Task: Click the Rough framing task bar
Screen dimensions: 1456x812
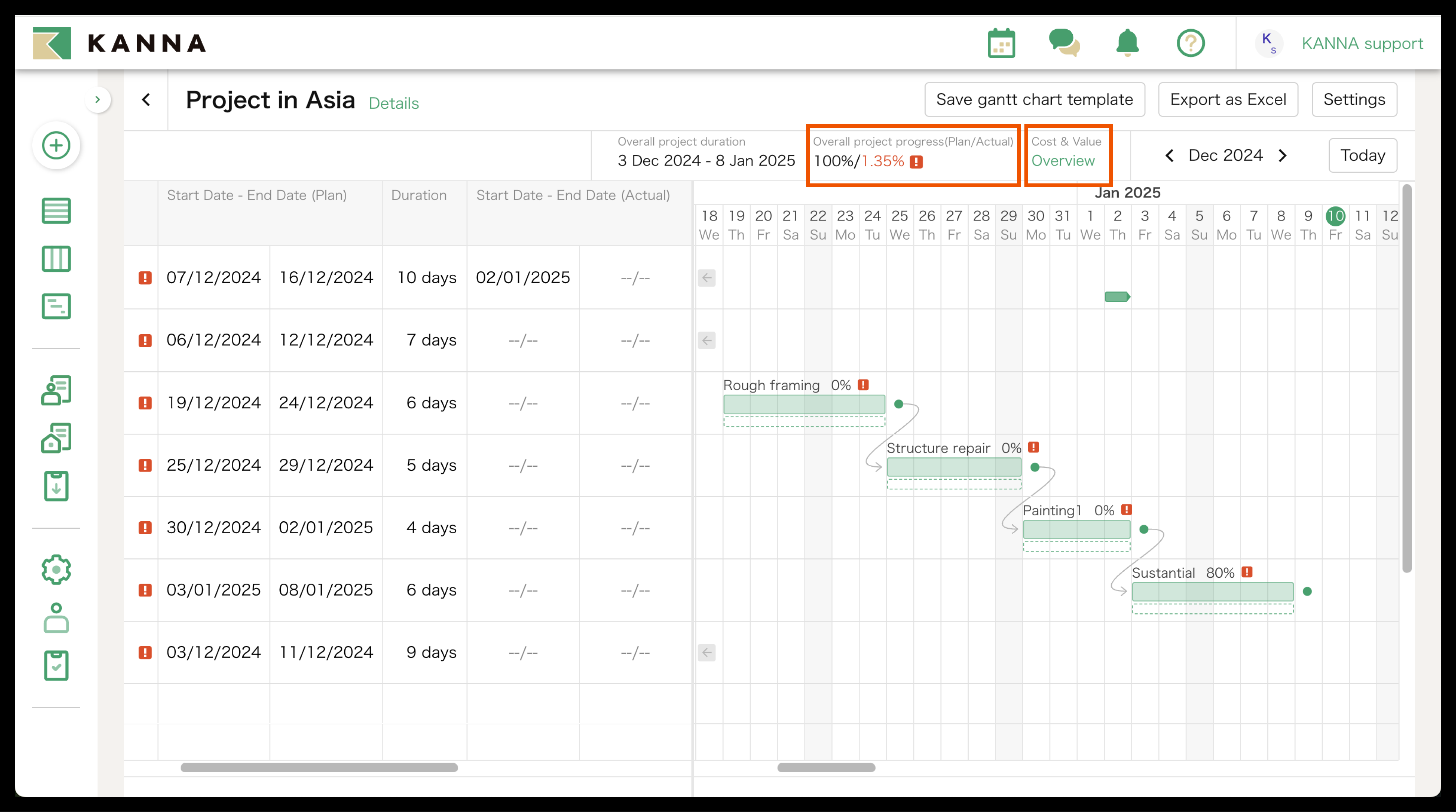Action: coord(804,405)
